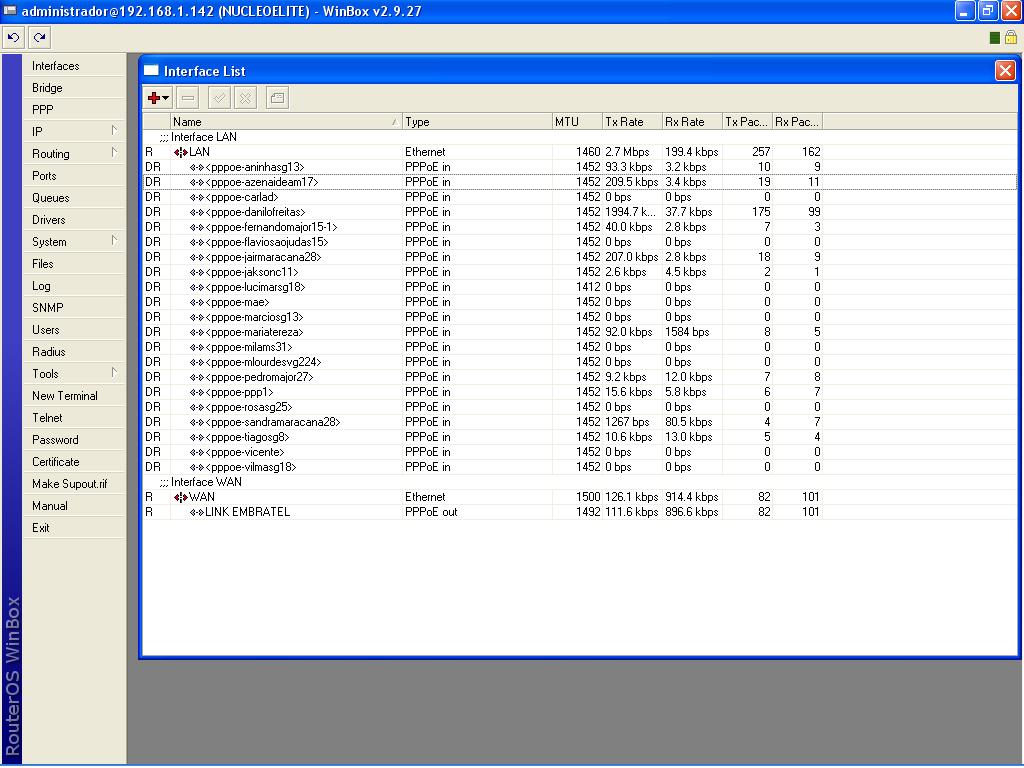Click the ';;; Interface WAN' comment row

pos(580,482)
